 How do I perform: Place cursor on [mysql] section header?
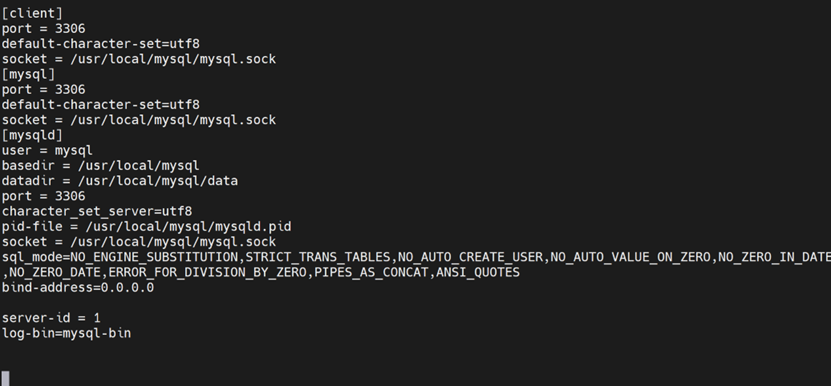click(29, 74)
